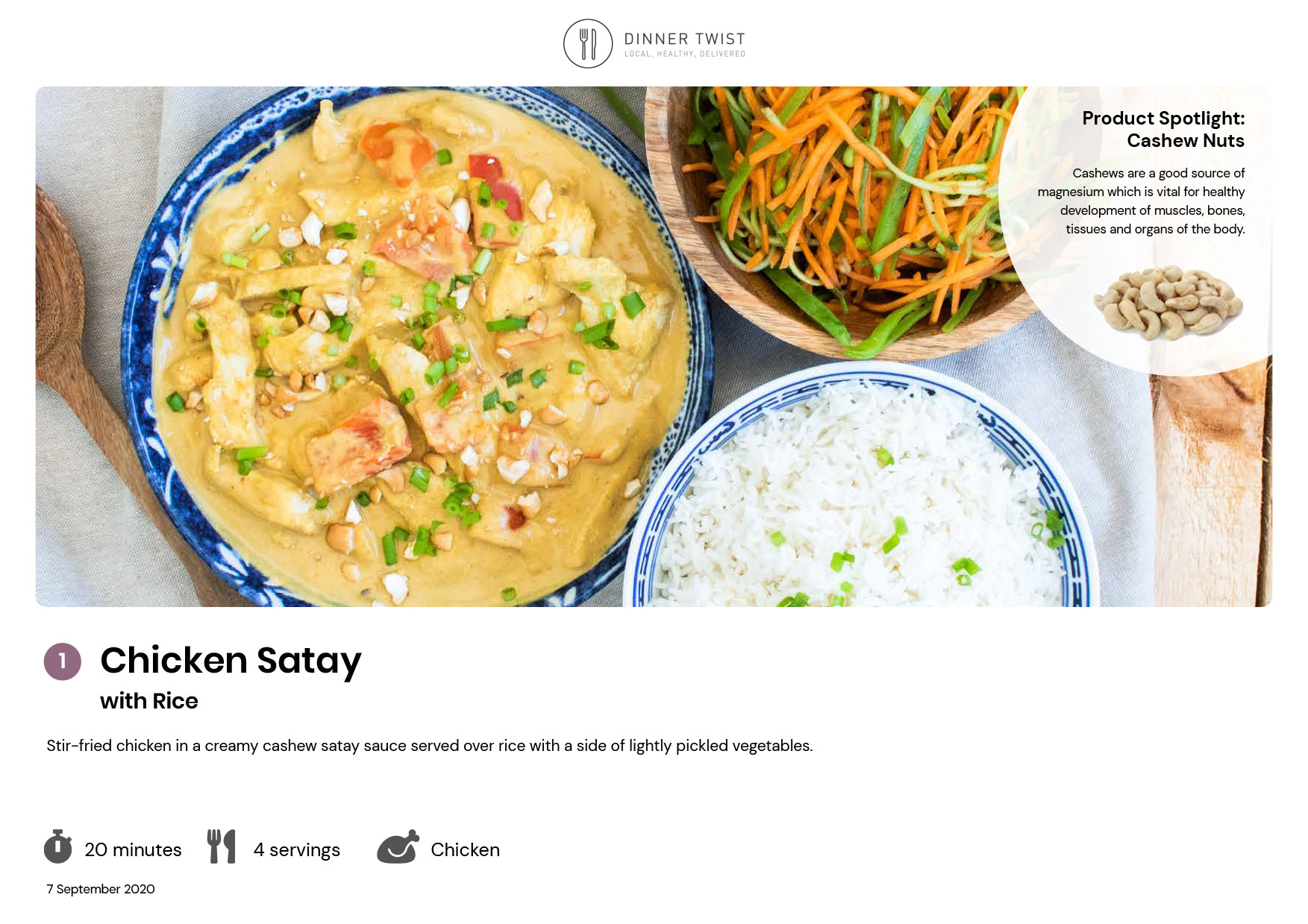Click the DINNER TWIST brand name text
1308x924 pixels.
tap(684, 39)
